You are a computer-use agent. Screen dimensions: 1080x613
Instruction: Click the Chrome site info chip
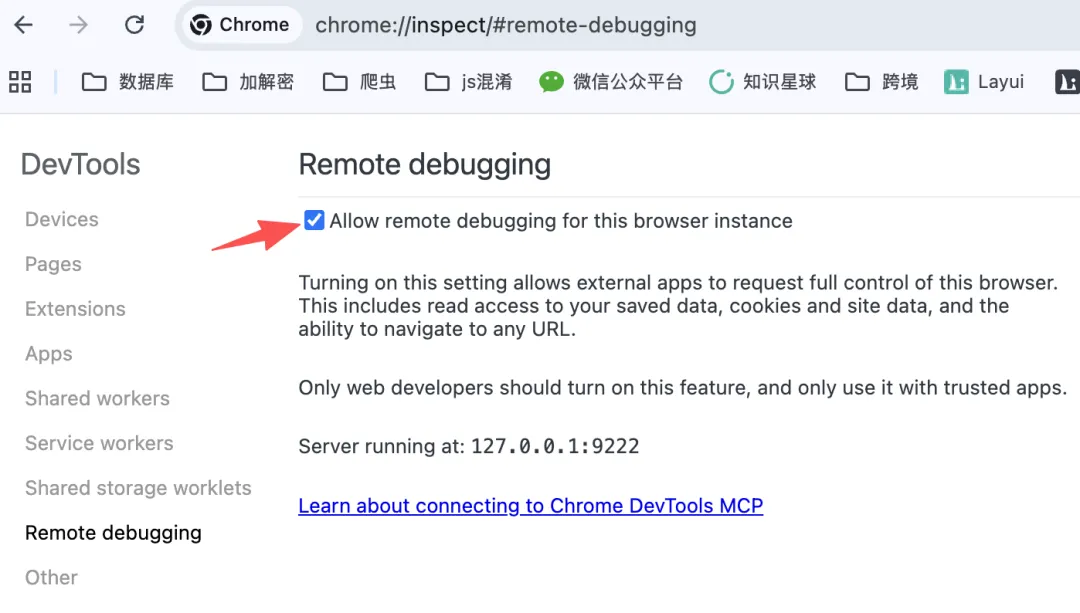click(240, 25)
